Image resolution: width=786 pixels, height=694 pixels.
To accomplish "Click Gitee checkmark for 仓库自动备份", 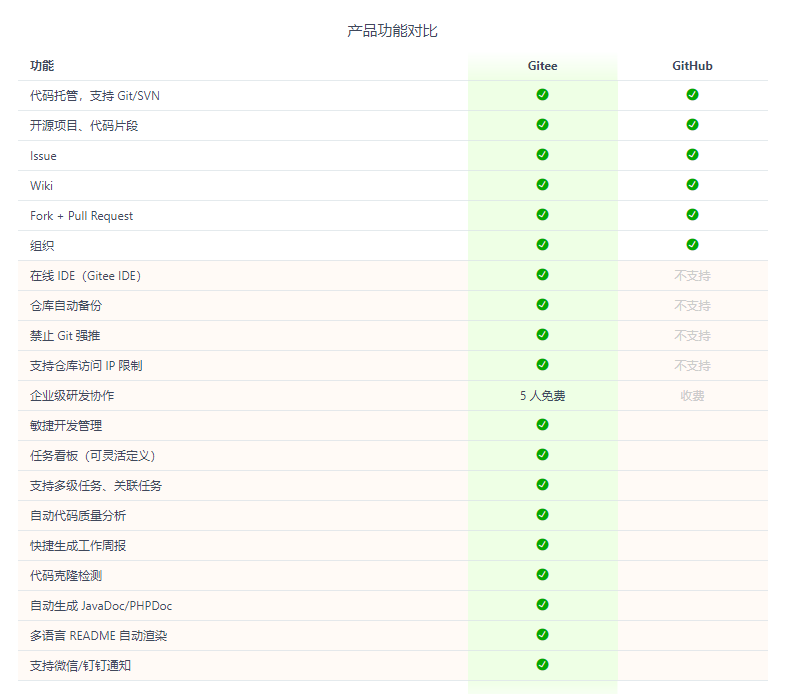I will (542, 304).
